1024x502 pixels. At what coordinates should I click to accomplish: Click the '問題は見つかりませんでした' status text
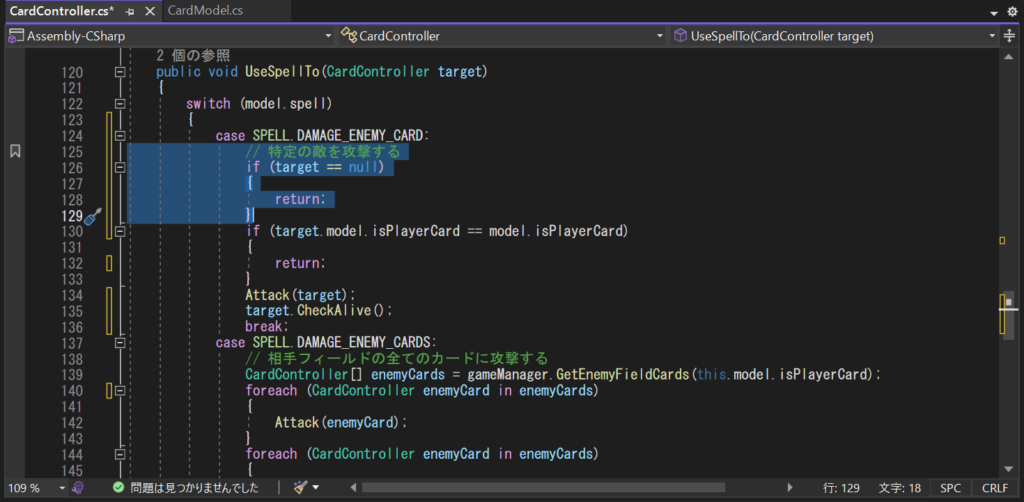[x=194, y=488]
